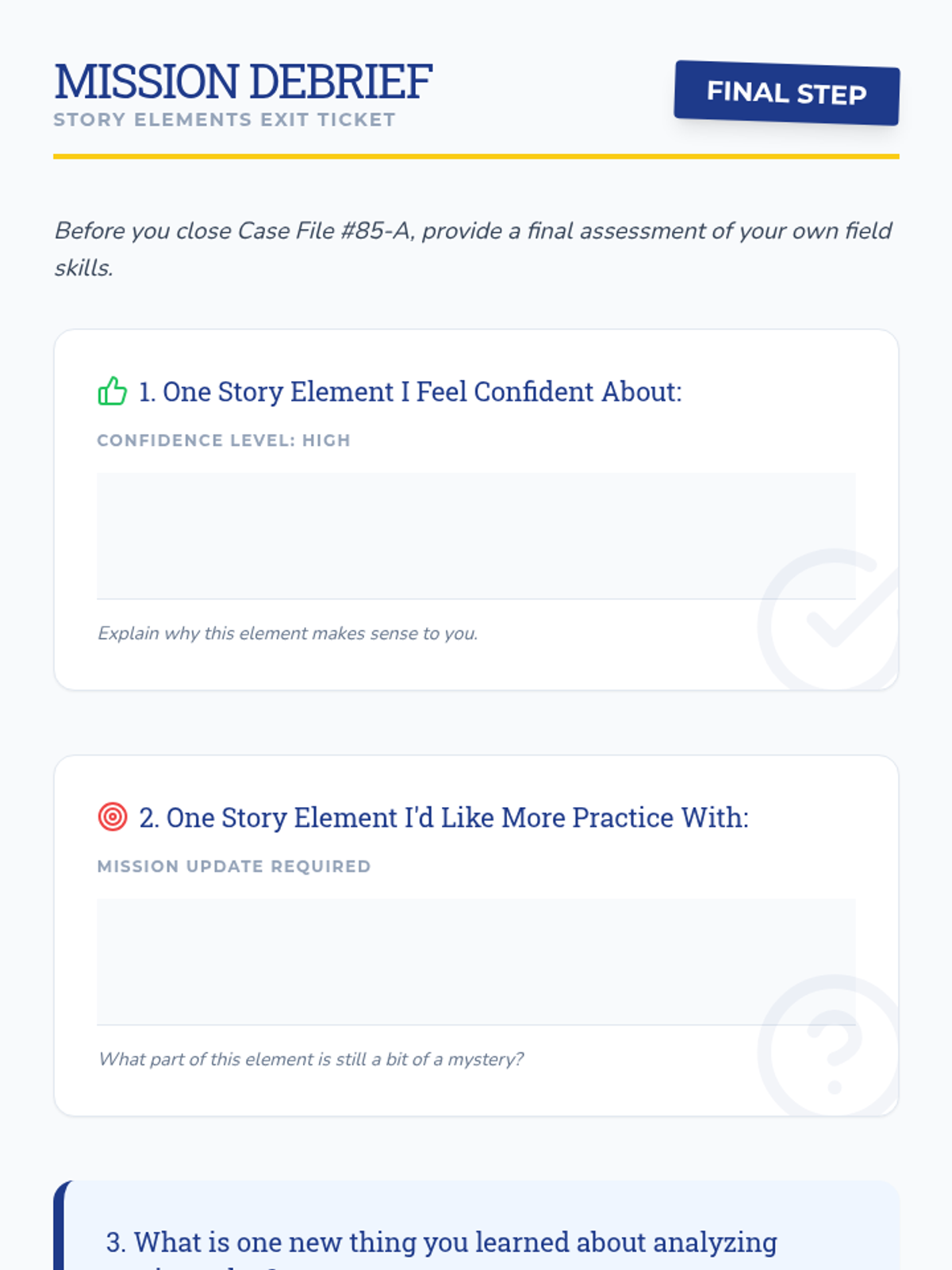
Task: Click the more practice answer box
Action: 476,962
